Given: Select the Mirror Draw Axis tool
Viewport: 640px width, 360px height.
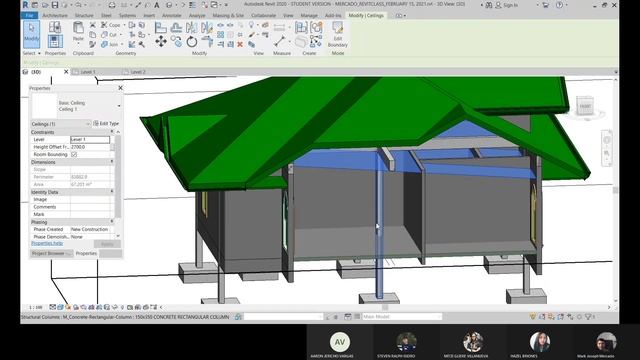Looking at the screenshot, I should [x=207, y=28].
